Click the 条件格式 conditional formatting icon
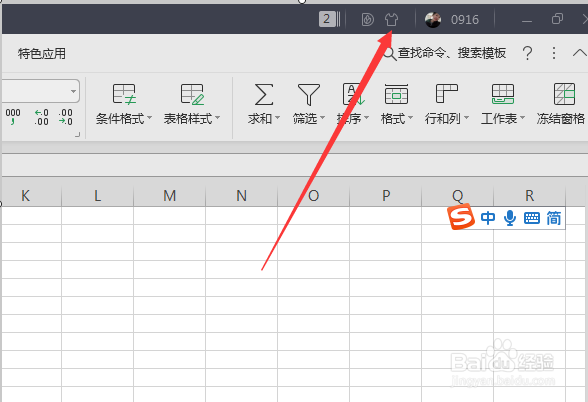588x402 pixels. (x=124, y=94)
